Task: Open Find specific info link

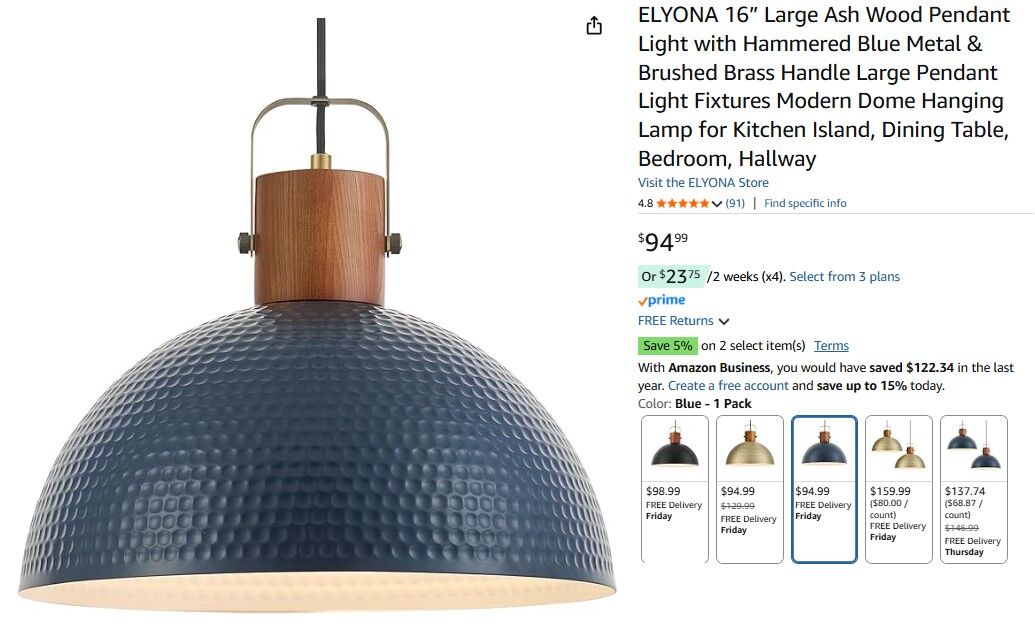Action: [805, 203]
